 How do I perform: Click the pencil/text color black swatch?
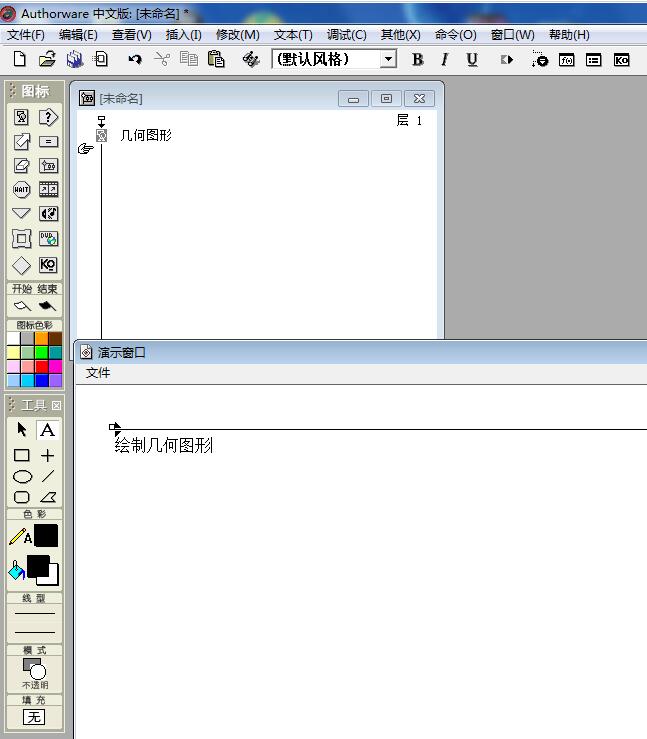click(x=46, y=535)
